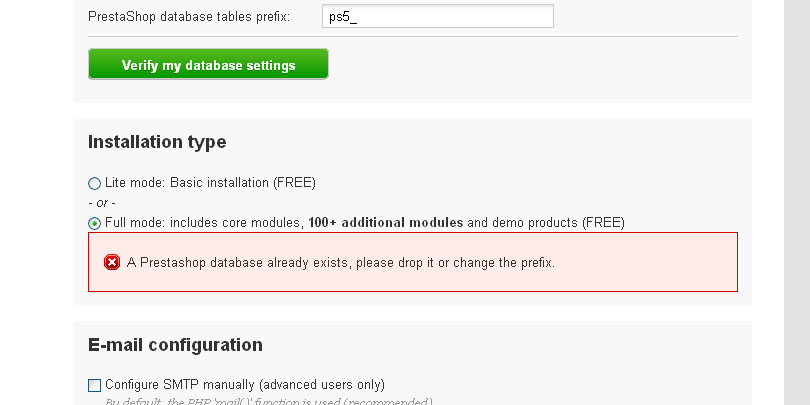Click the Installation type heading
This screenshot has height=405, width=810.
point(157,142)
